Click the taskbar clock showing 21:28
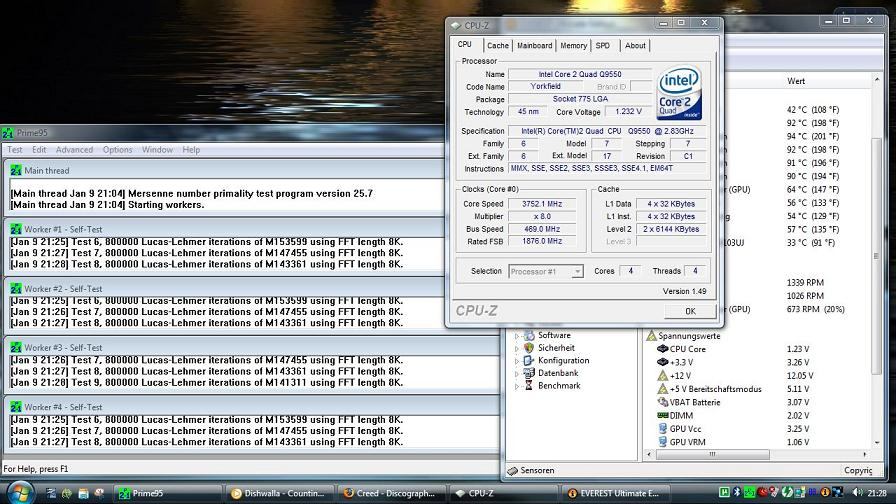This screenshot has height=504, width=896. click(x=877, y=493)
